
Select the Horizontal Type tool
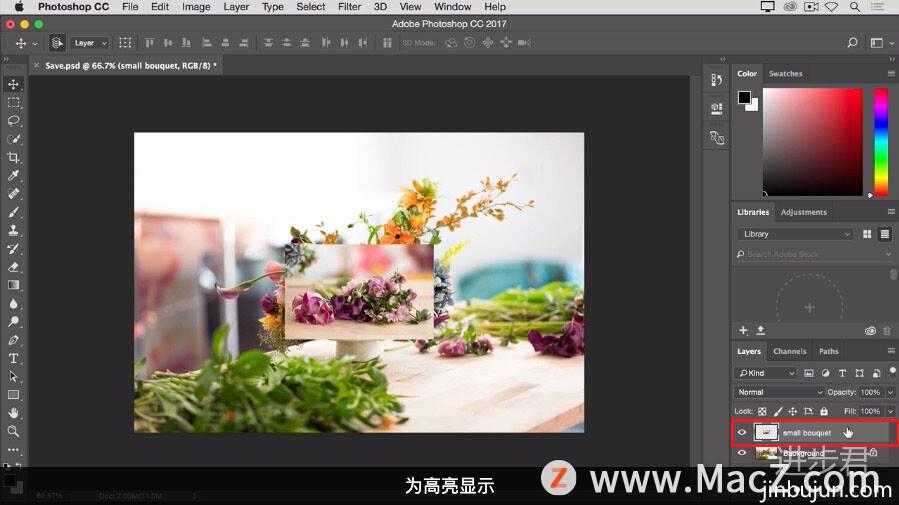click(x=13, y=358)
